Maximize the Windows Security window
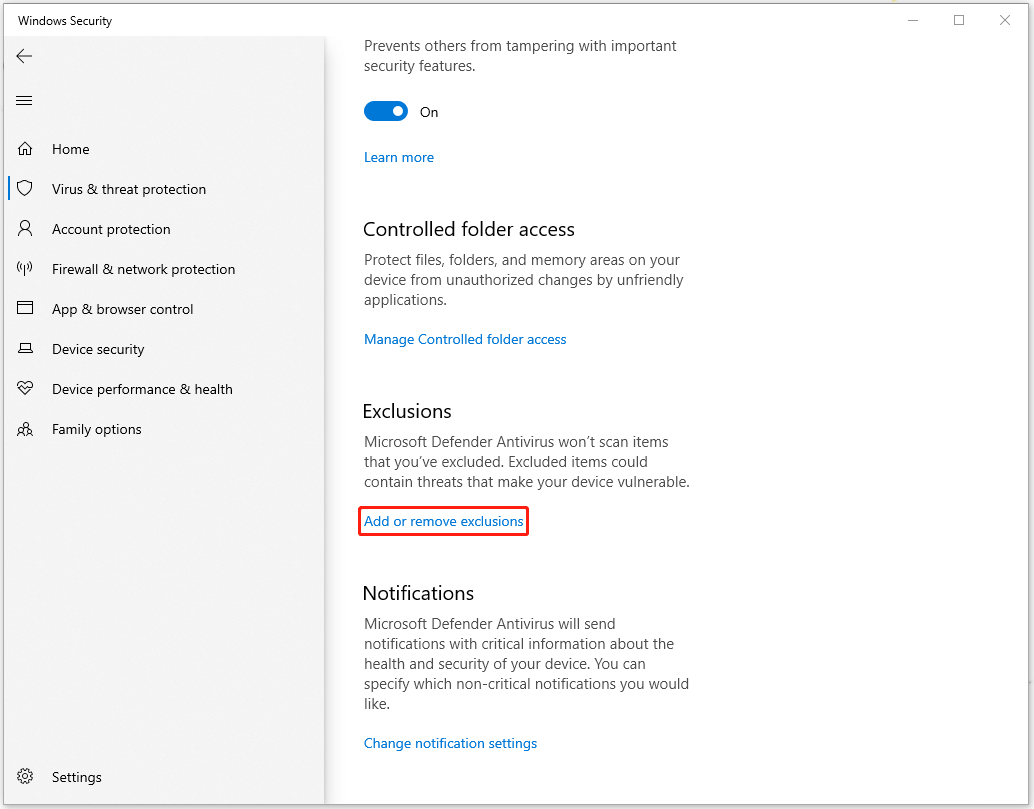Image resolution: width=1034 pixels, height=809 pixels. 958,19
